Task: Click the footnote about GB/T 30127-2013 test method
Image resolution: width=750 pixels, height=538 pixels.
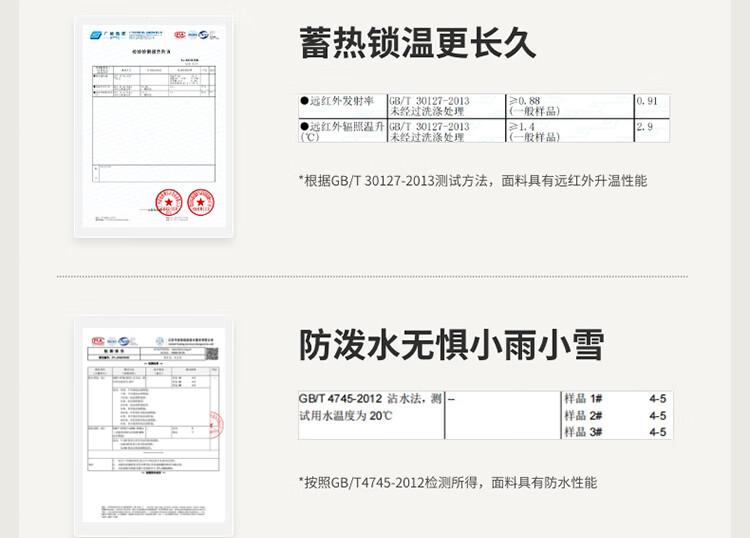Action: (x=472, y=181)
